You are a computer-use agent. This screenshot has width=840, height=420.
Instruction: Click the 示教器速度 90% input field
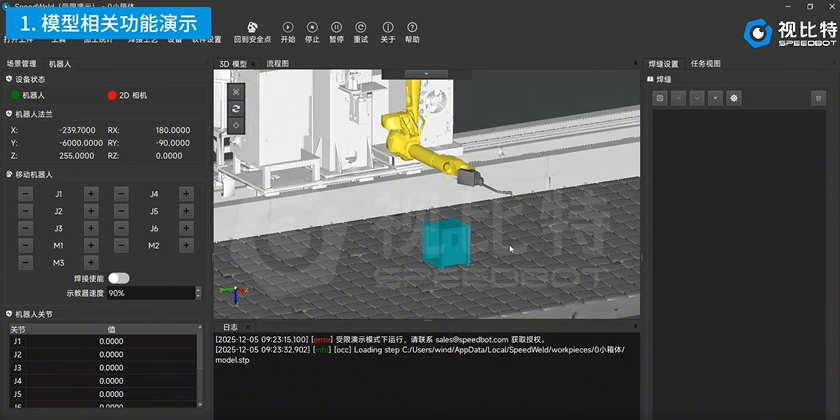151,293
